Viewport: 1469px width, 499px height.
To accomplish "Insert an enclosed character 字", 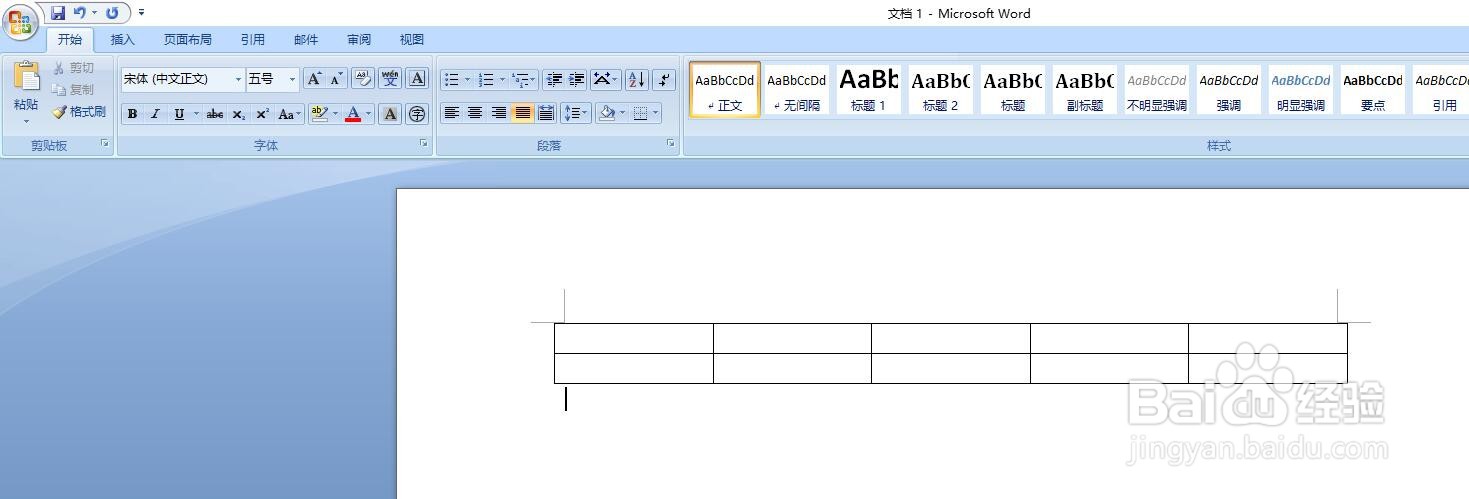I will pos(417,114).
